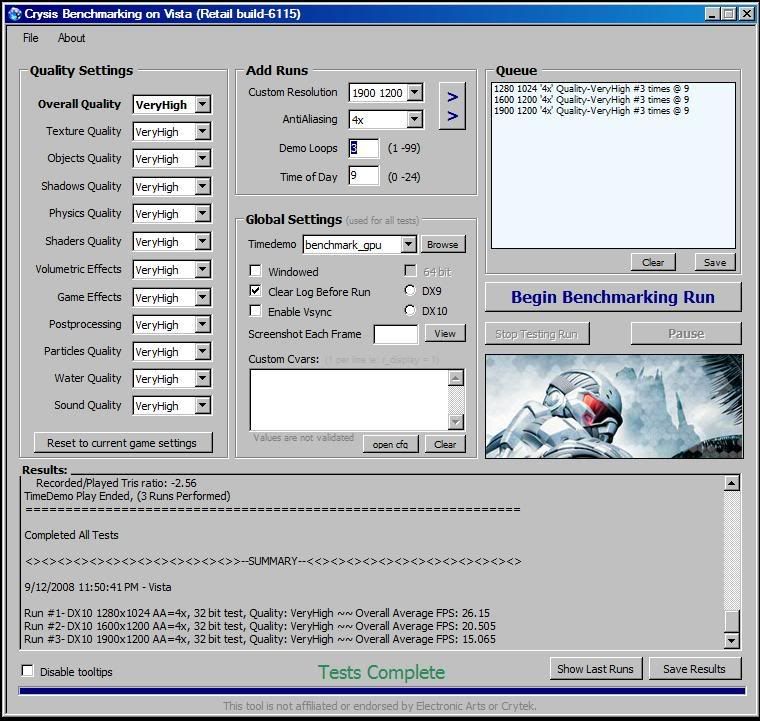Viewport: 760px width, 721px height.
Task: Expand the Overall Quality dropdown
Action: pyautogui.click(x=203, y=104)
